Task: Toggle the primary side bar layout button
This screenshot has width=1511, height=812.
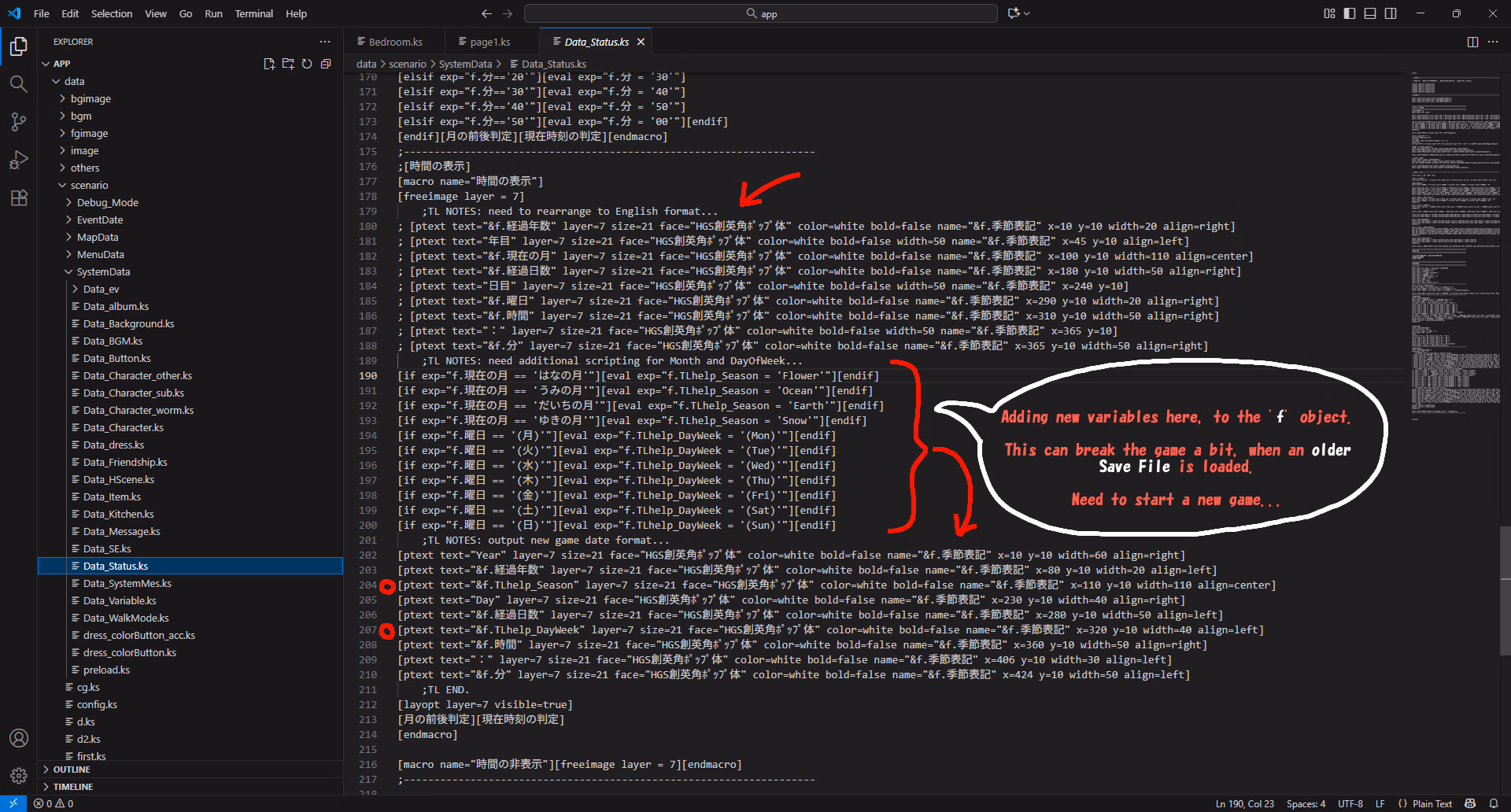Action: (1350, 13)
